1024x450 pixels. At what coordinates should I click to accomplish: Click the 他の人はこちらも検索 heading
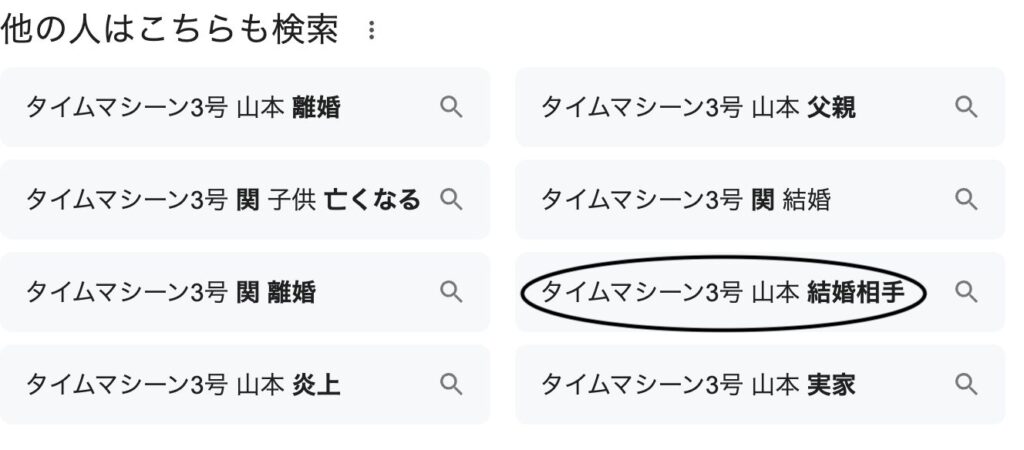pos(170,30)
